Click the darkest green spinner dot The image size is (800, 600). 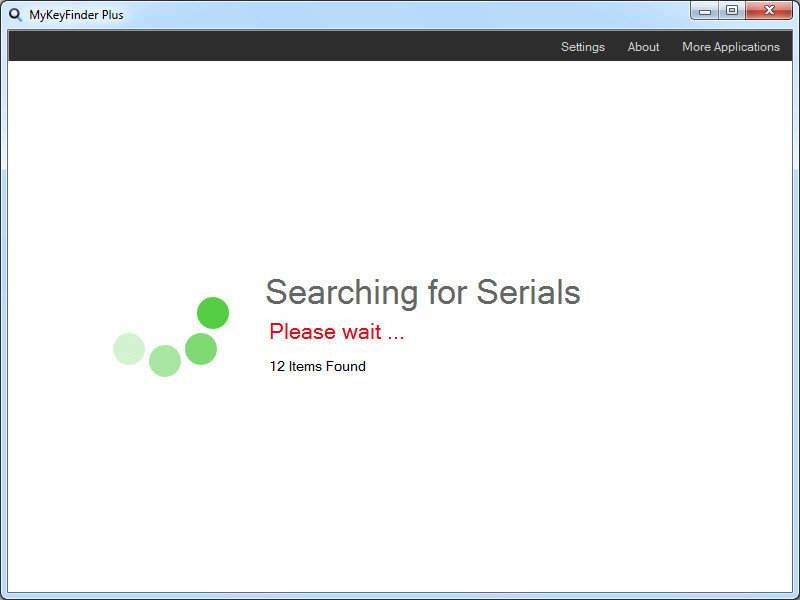pyautogui.click(x=213, y=313)
